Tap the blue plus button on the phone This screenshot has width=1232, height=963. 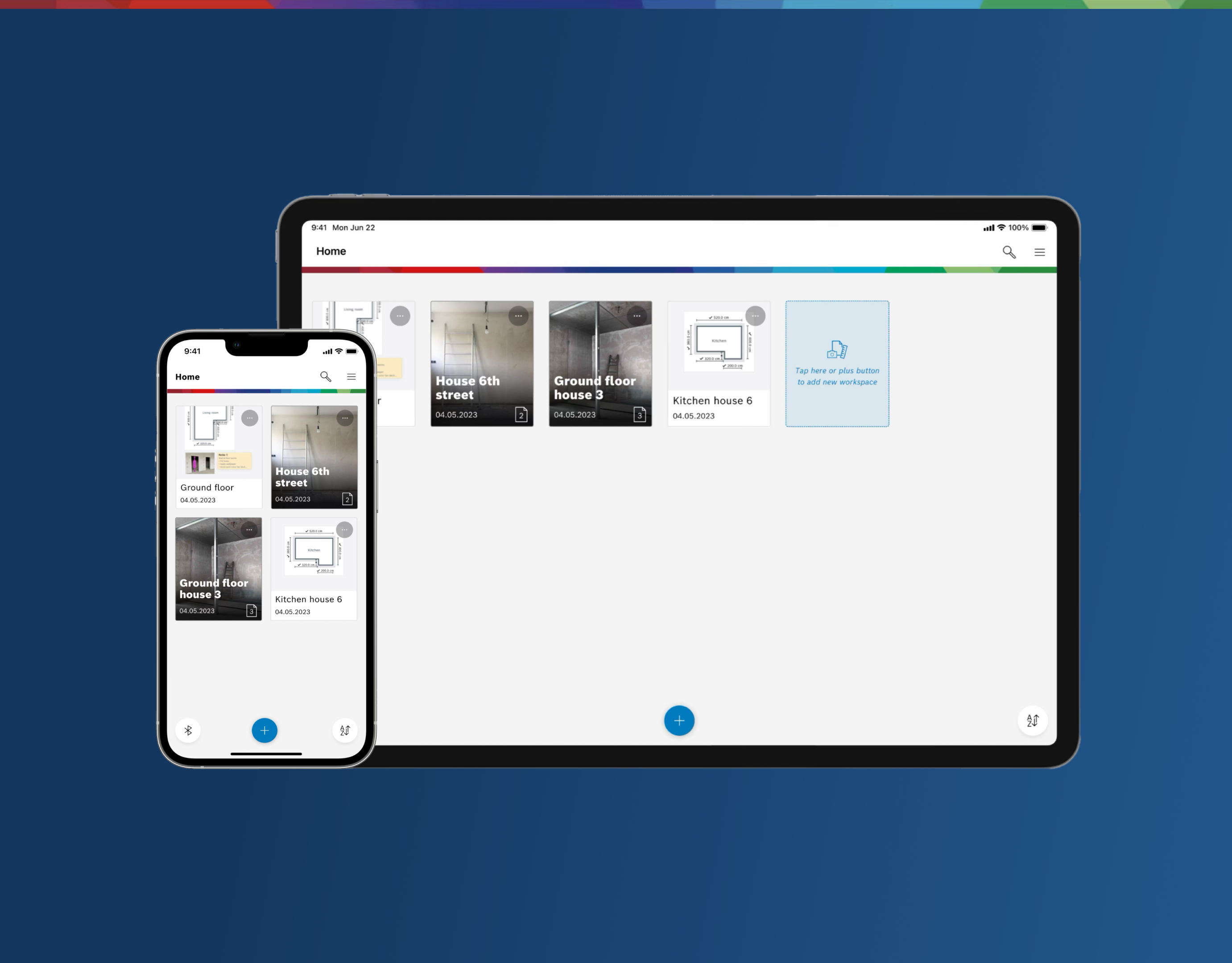coord(265,730)
